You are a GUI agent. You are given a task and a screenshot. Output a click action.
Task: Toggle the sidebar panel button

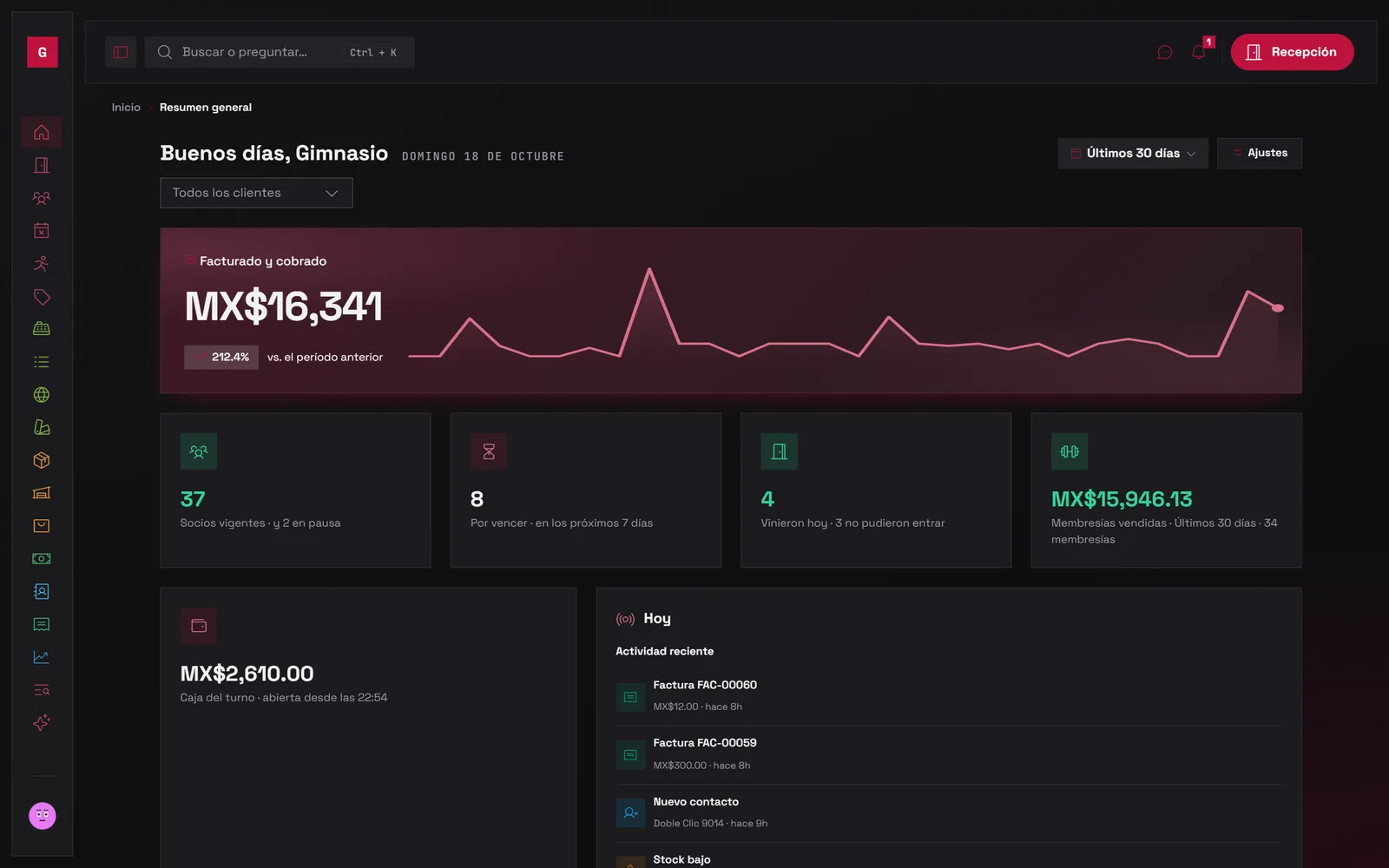[121, 52]
